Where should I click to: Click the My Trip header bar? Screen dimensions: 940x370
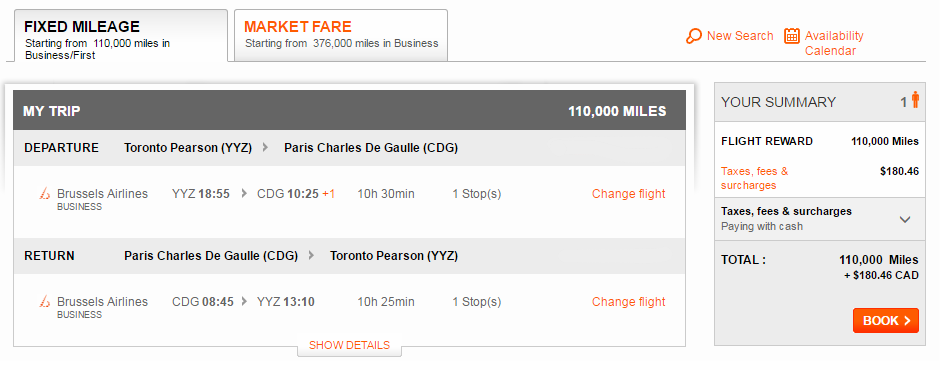pyautogui.click(x=350, y=111)
